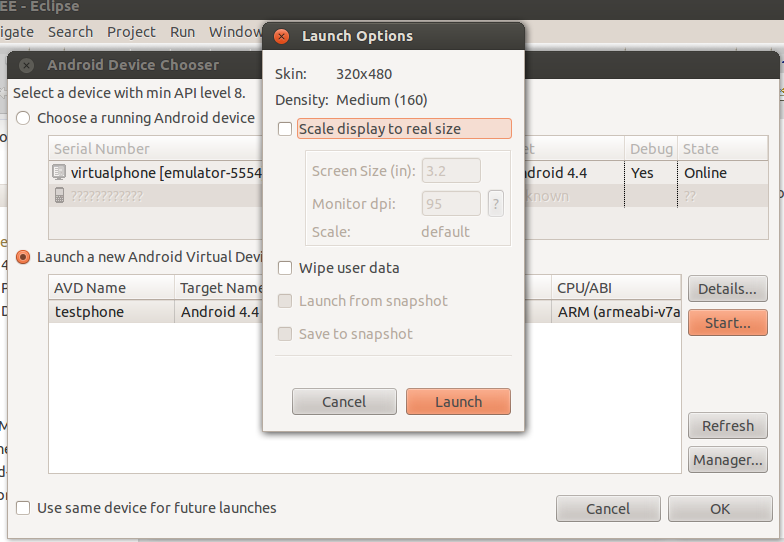Select the unknown ???????????? device icon
784x542 pixels.
[59, 196]
